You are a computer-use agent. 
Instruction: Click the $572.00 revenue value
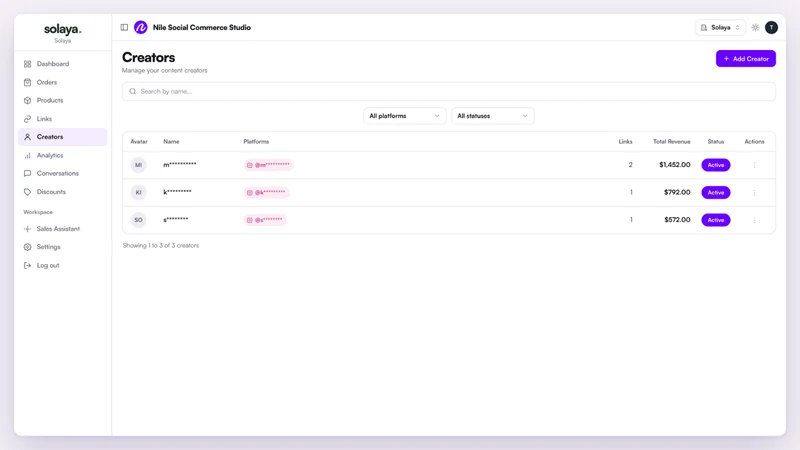(x=677, y=220)
